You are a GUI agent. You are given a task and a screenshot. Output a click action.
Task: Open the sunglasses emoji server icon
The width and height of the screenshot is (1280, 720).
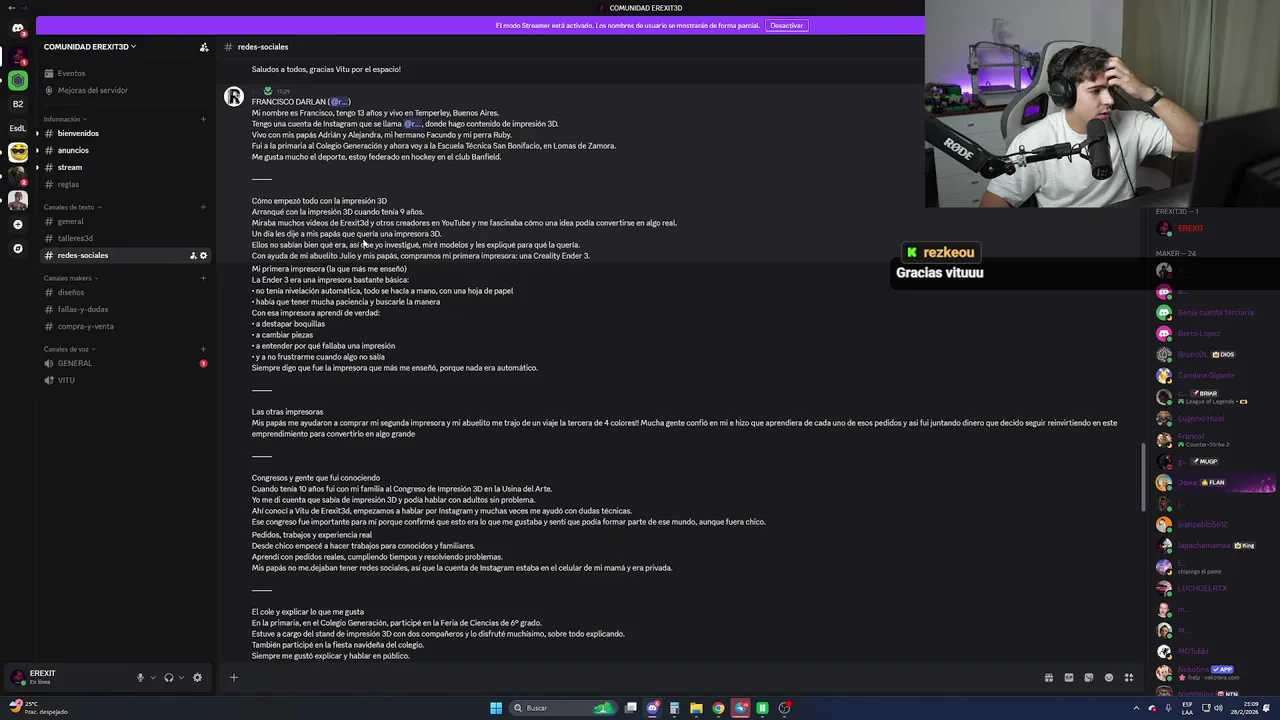(18, 152)
